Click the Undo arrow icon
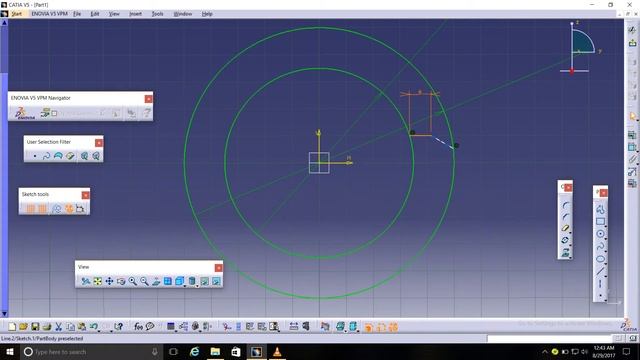Screen dimensions: 640x360 93,327
